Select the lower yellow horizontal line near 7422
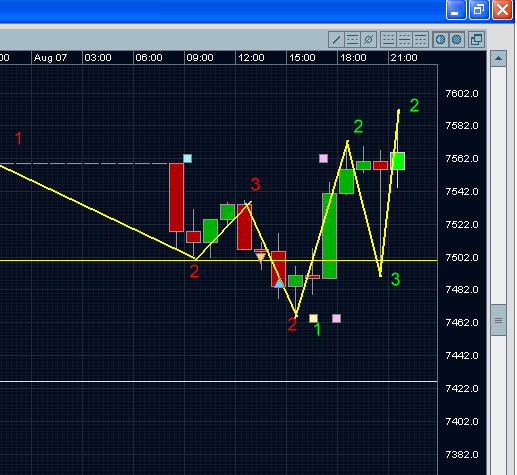The width and height of the screenshot is (517, 475). (218, 381)
